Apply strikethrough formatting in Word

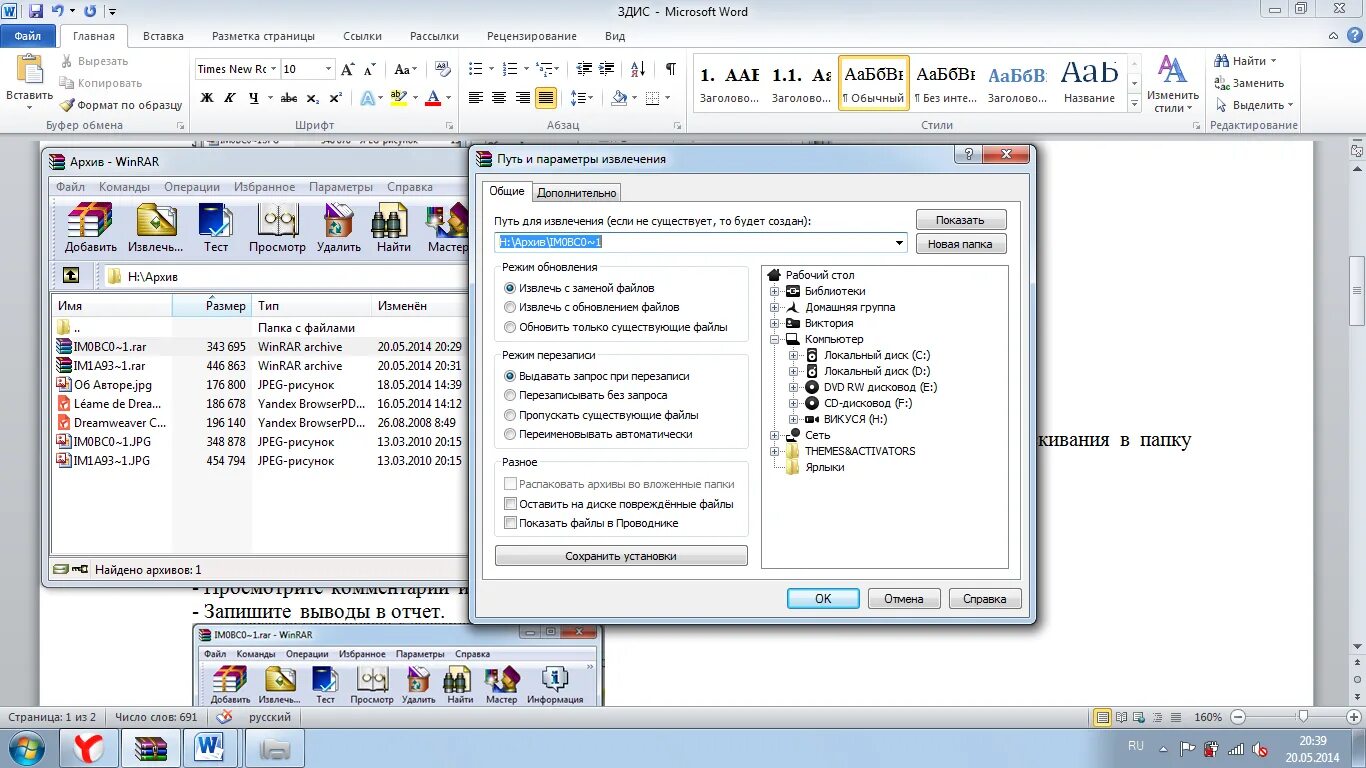[288, 98]
